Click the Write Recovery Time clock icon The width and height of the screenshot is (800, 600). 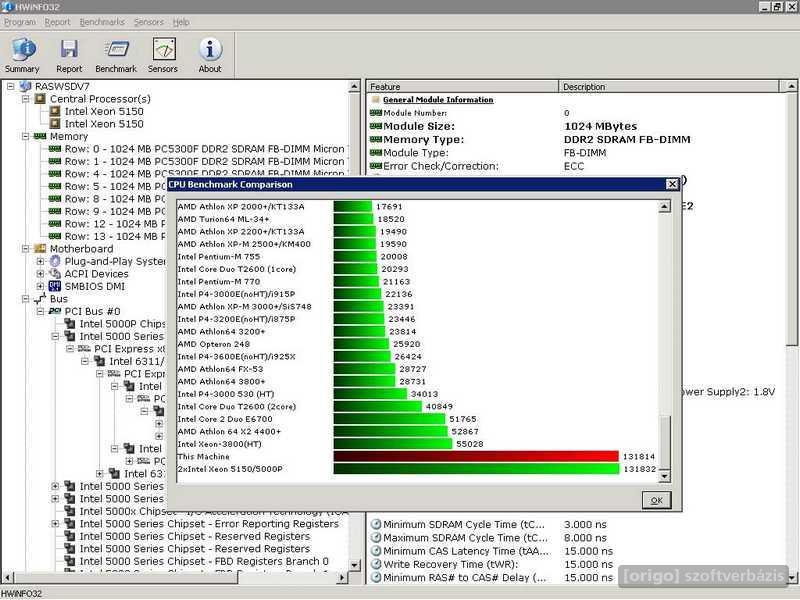376,564
